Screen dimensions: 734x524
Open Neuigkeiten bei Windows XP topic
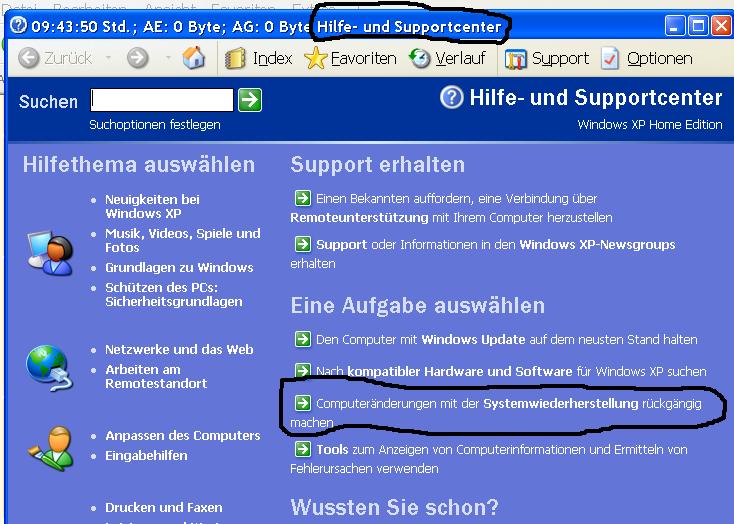click(152, 206)
